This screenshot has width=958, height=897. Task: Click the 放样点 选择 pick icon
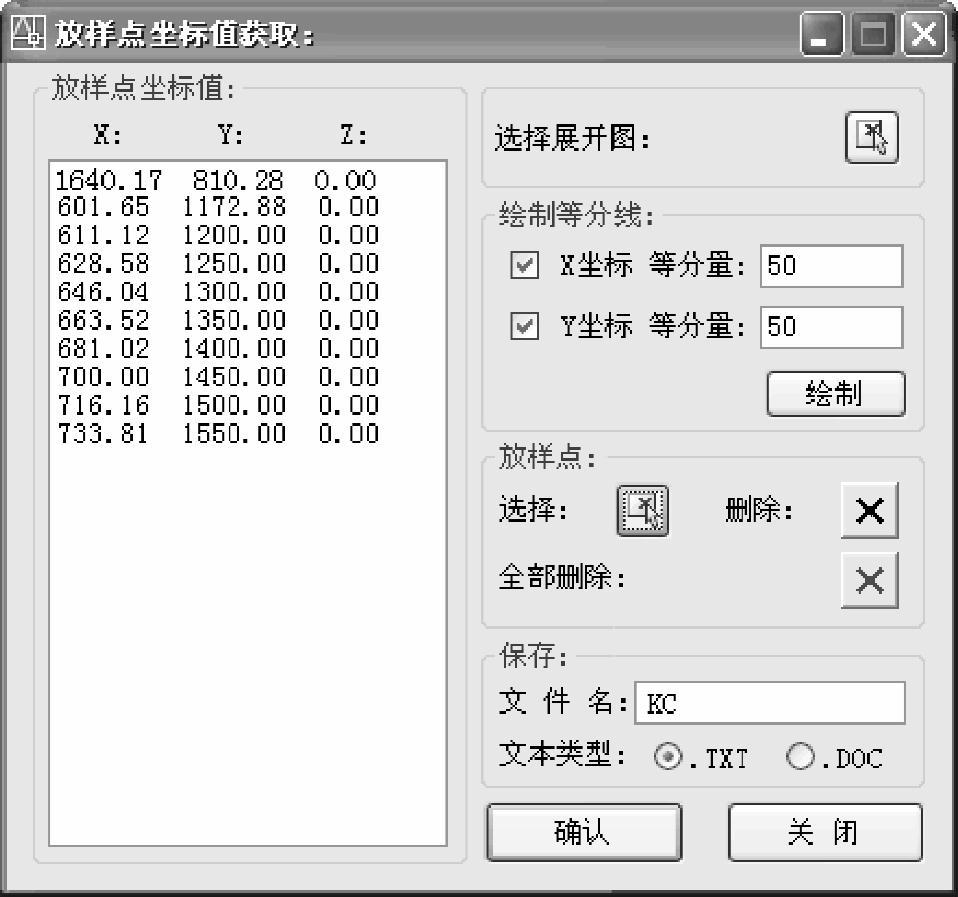pos(643,511)
